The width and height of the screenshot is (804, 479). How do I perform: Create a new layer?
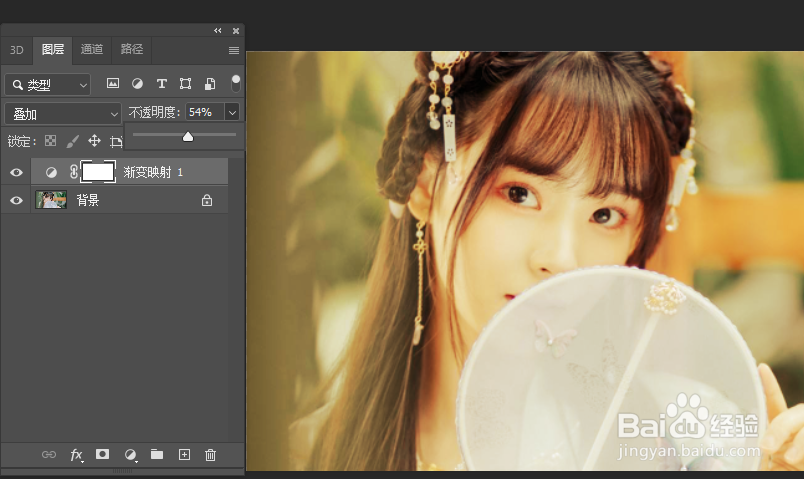tap(184, 454)
